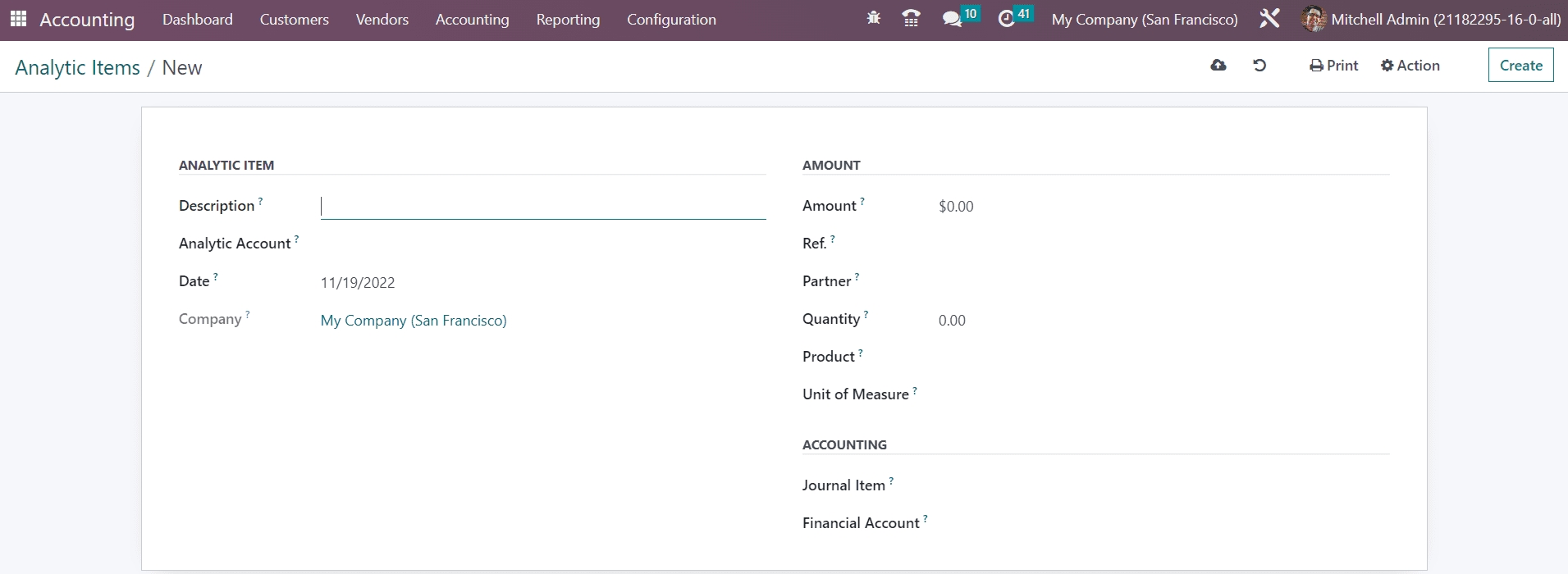Save record manually with cloud icon
This screenshot has width=1568, height=574.
1218,66
